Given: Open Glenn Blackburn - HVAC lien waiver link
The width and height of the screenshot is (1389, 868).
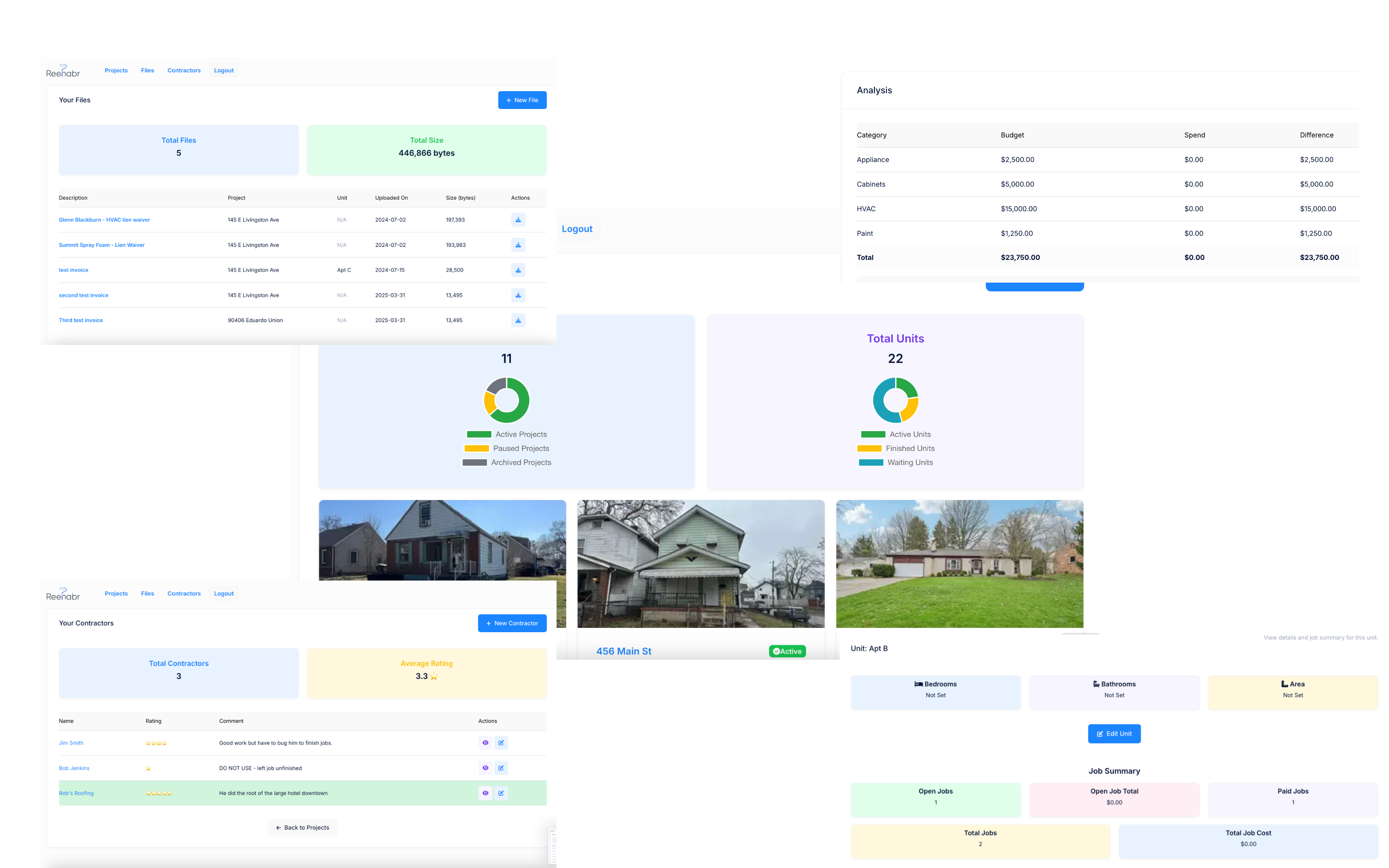Looking at the screenshot, I should coord(104,220).
